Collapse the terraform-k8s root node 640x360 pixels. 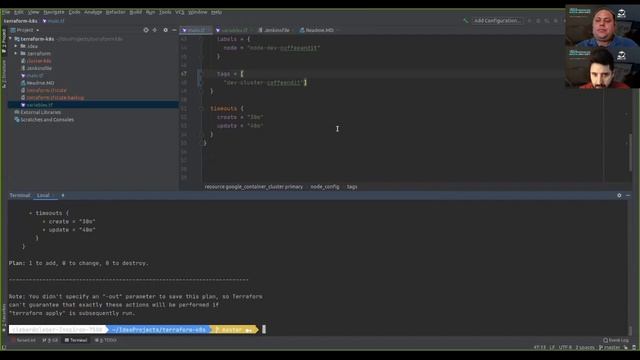click(11, 39)
